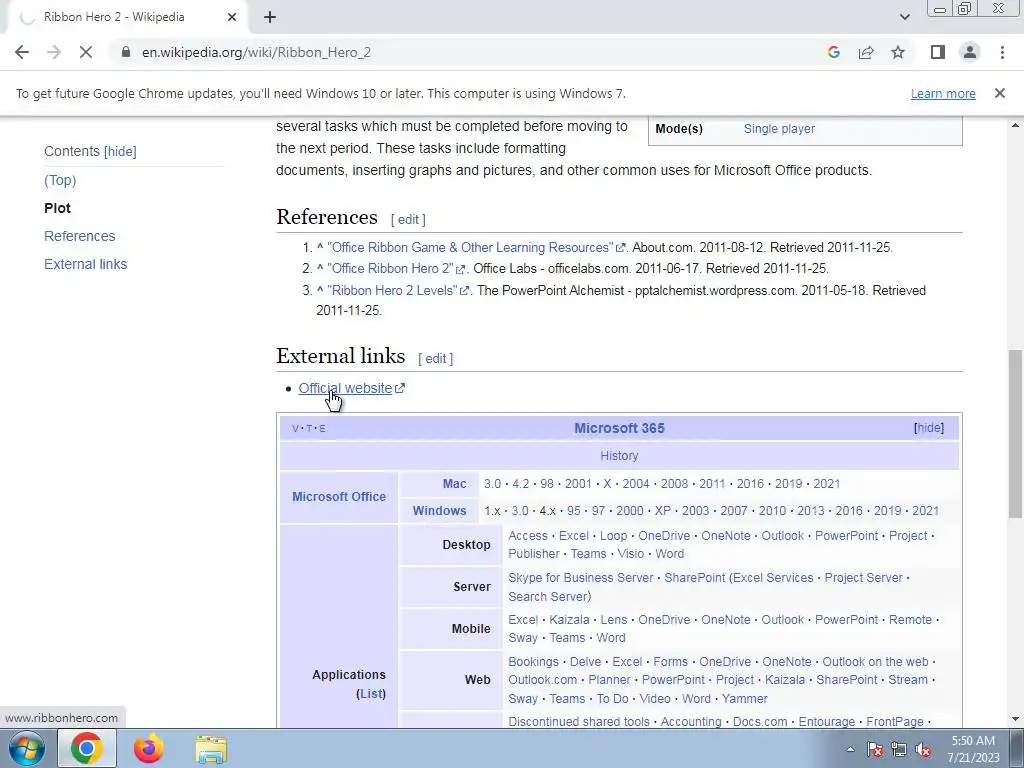Open the Microsoft 365 navbox title
1024x768 pixels.
coord(619,428)
